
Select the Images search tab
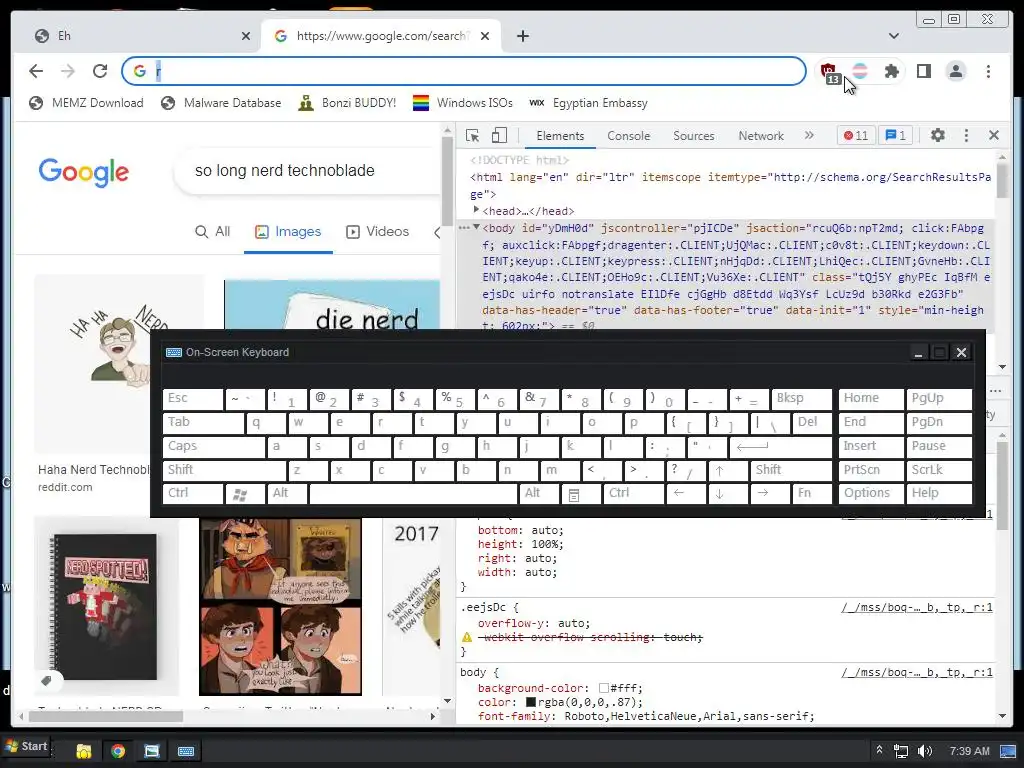(x=288, y=231)
